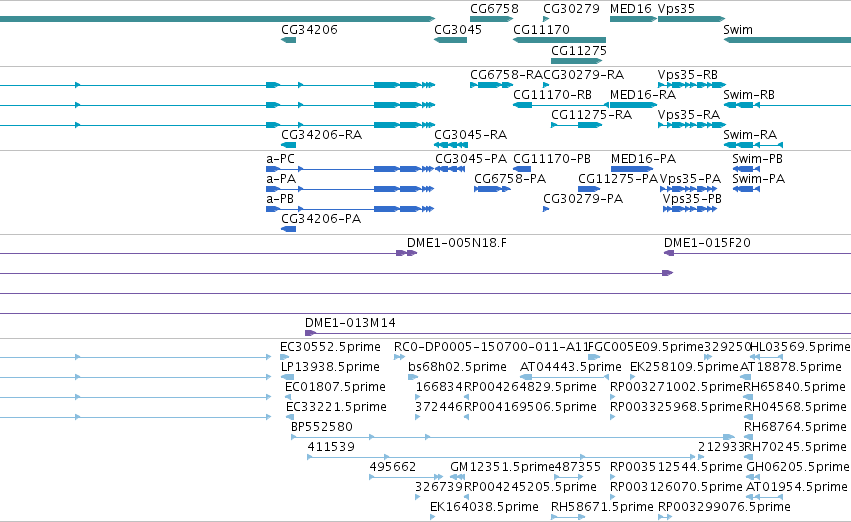Click the MED16-RA transcript label
Viewport: 851px width, 522px height.
(643, 95)
